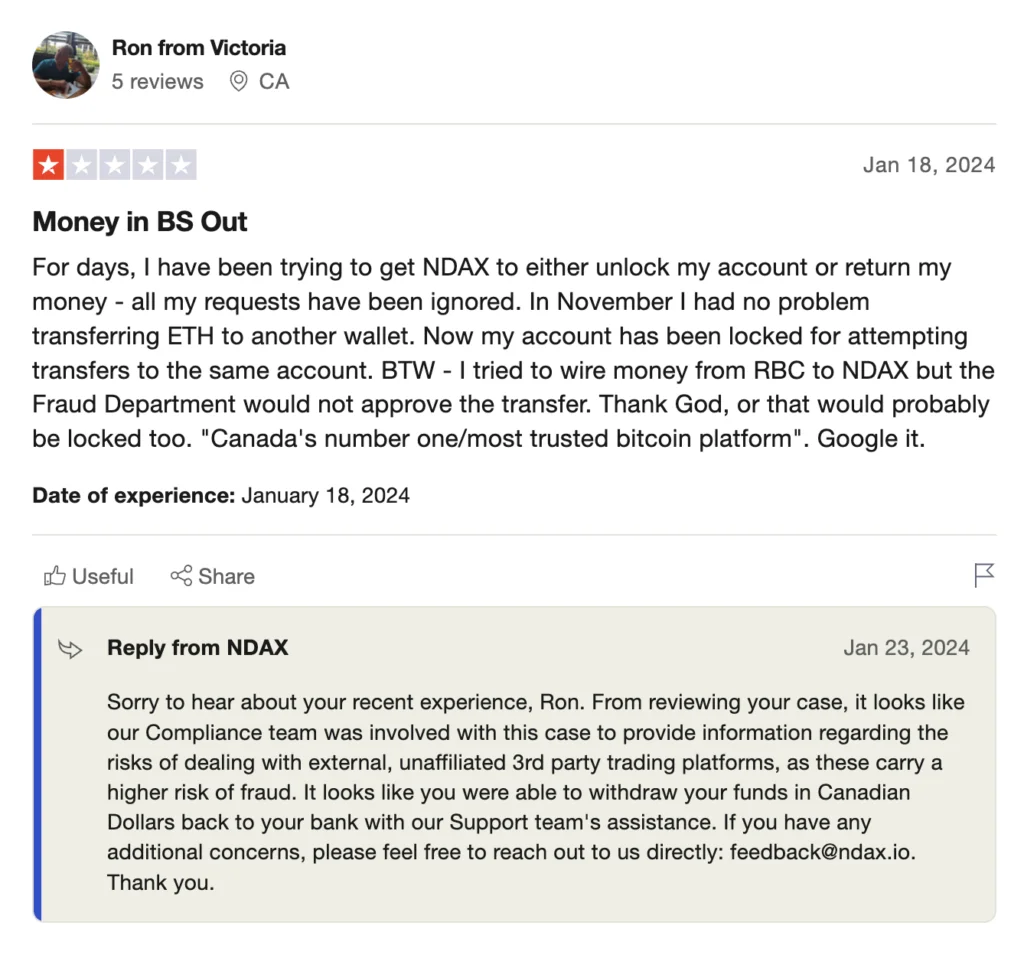This screenshot has width=1024, height=958.
Task: Click the "CA" country label
Action: pyautogui.click(x=274, y=82)
